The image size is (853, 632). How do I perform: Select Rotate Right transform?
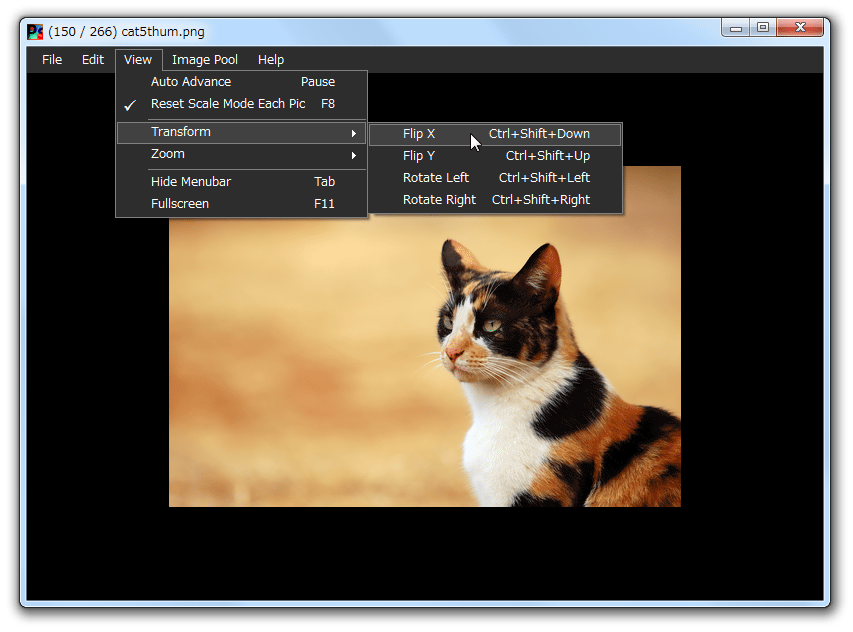495,200
